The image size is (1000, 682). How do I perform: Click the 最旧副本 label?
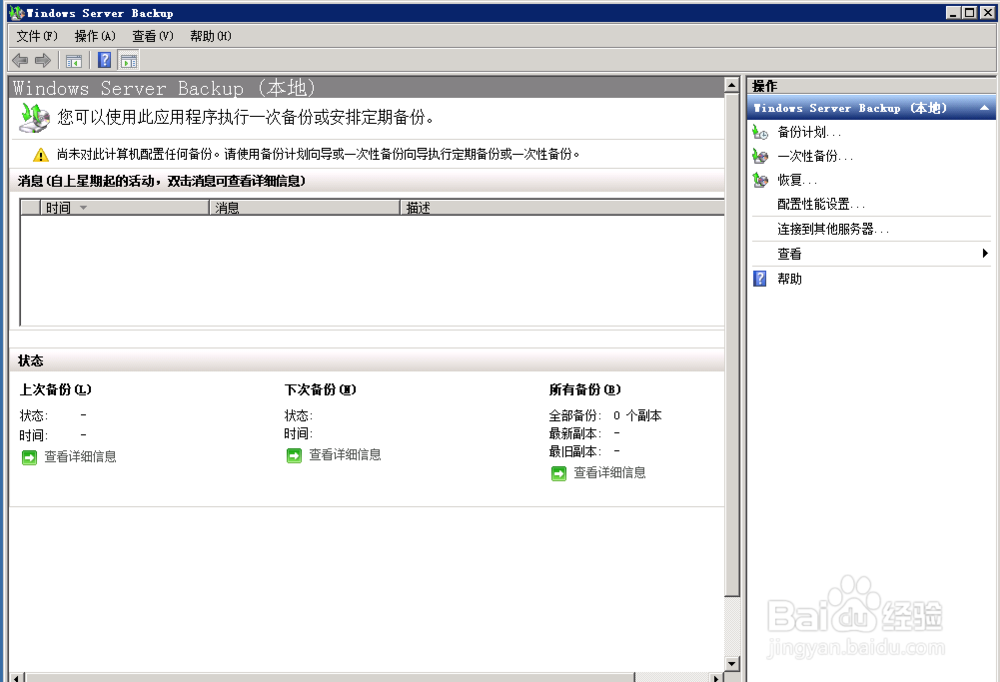(575, 451)
